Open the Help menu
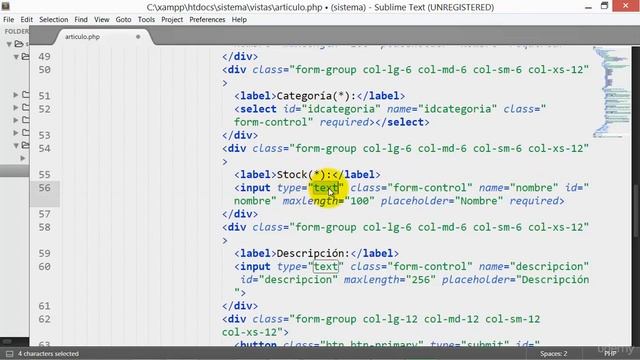The width and height of the screenshot is (640, 360). pyautogui.click(x=239, y=20)
